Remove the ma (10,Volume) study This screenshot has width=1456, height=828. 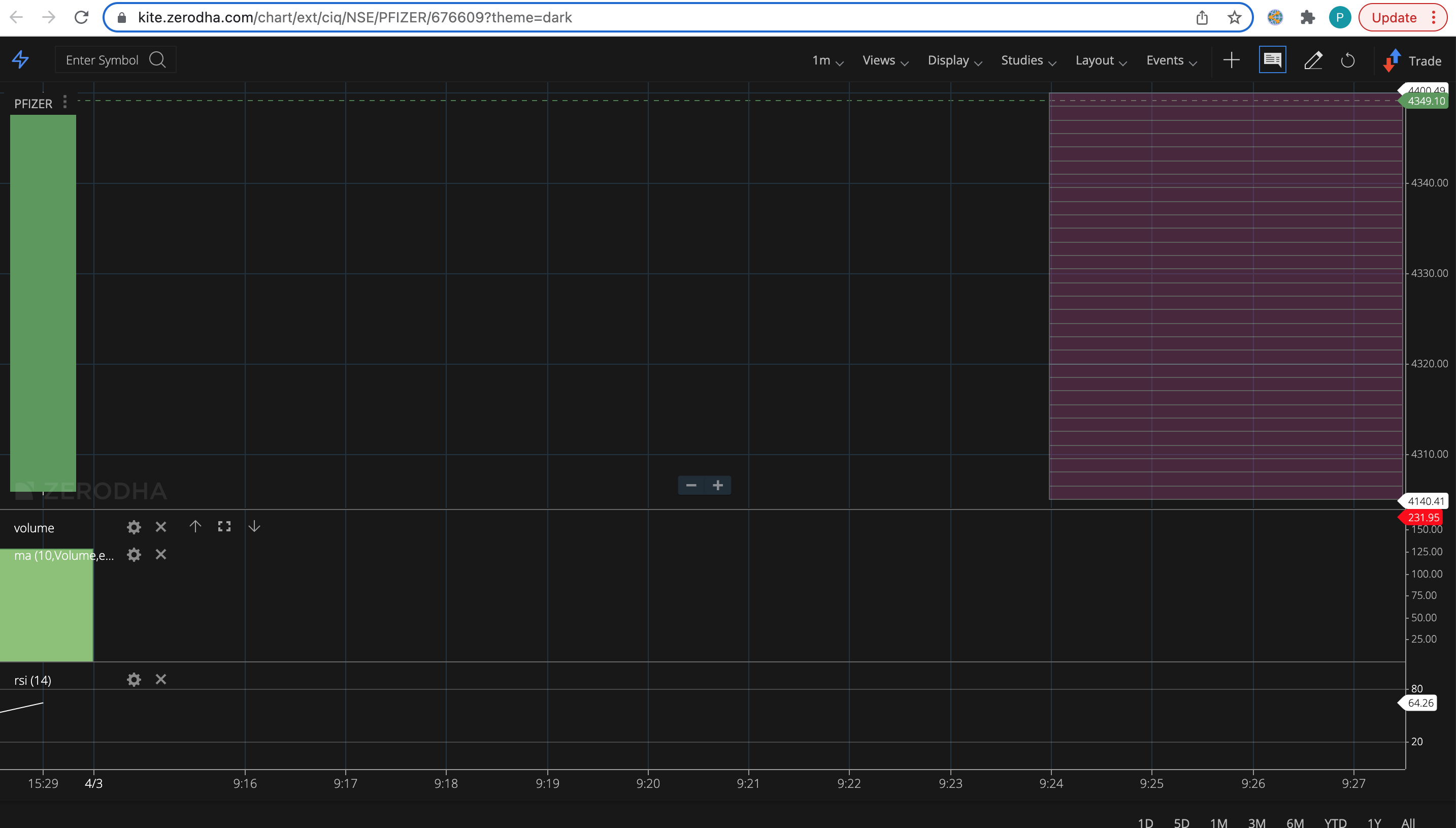coord(161,554)
